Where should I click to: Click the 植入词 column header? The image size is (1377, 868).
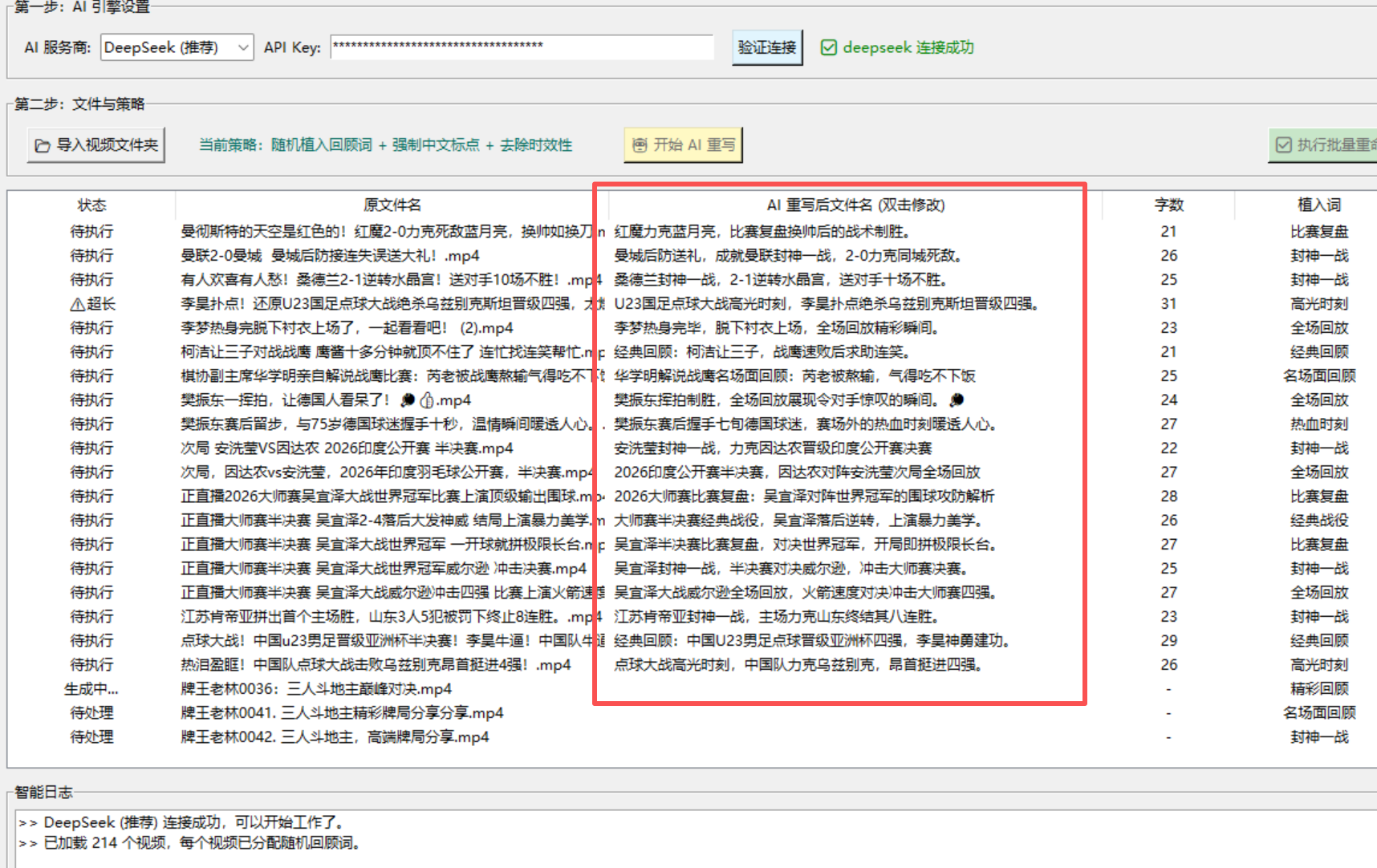[x=1319, y=205]
